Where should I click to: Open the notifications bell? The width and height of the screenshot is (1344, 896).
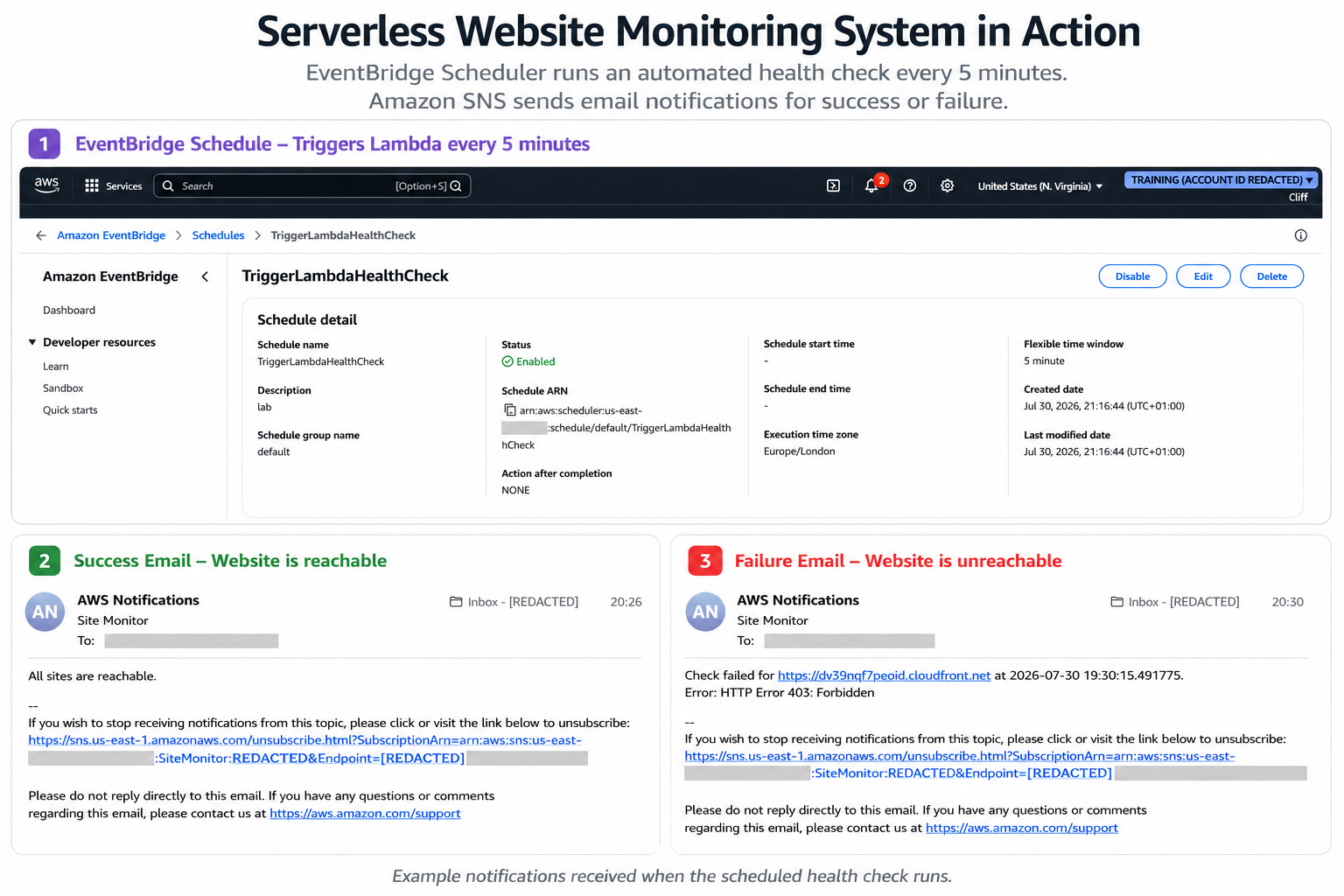871,185
